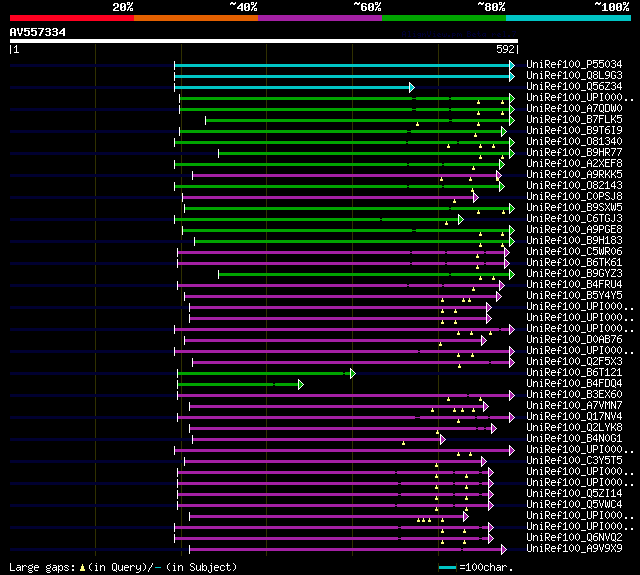Click the green arrowhead on the A7QDW0 row

point(512,109)
